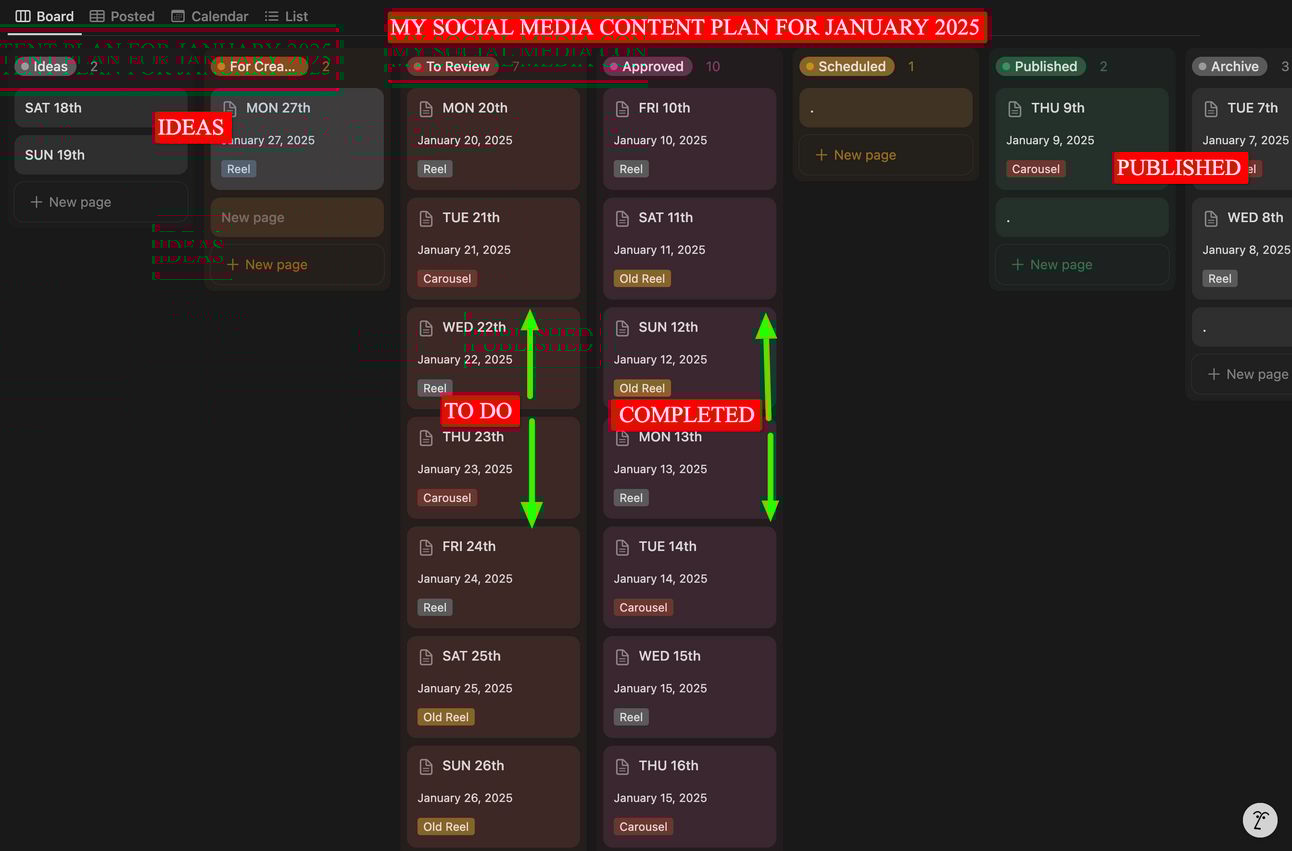1292x851 pixels.
Task: Click the item count 10 beside Approved
Action: click(x=713, y=67)
